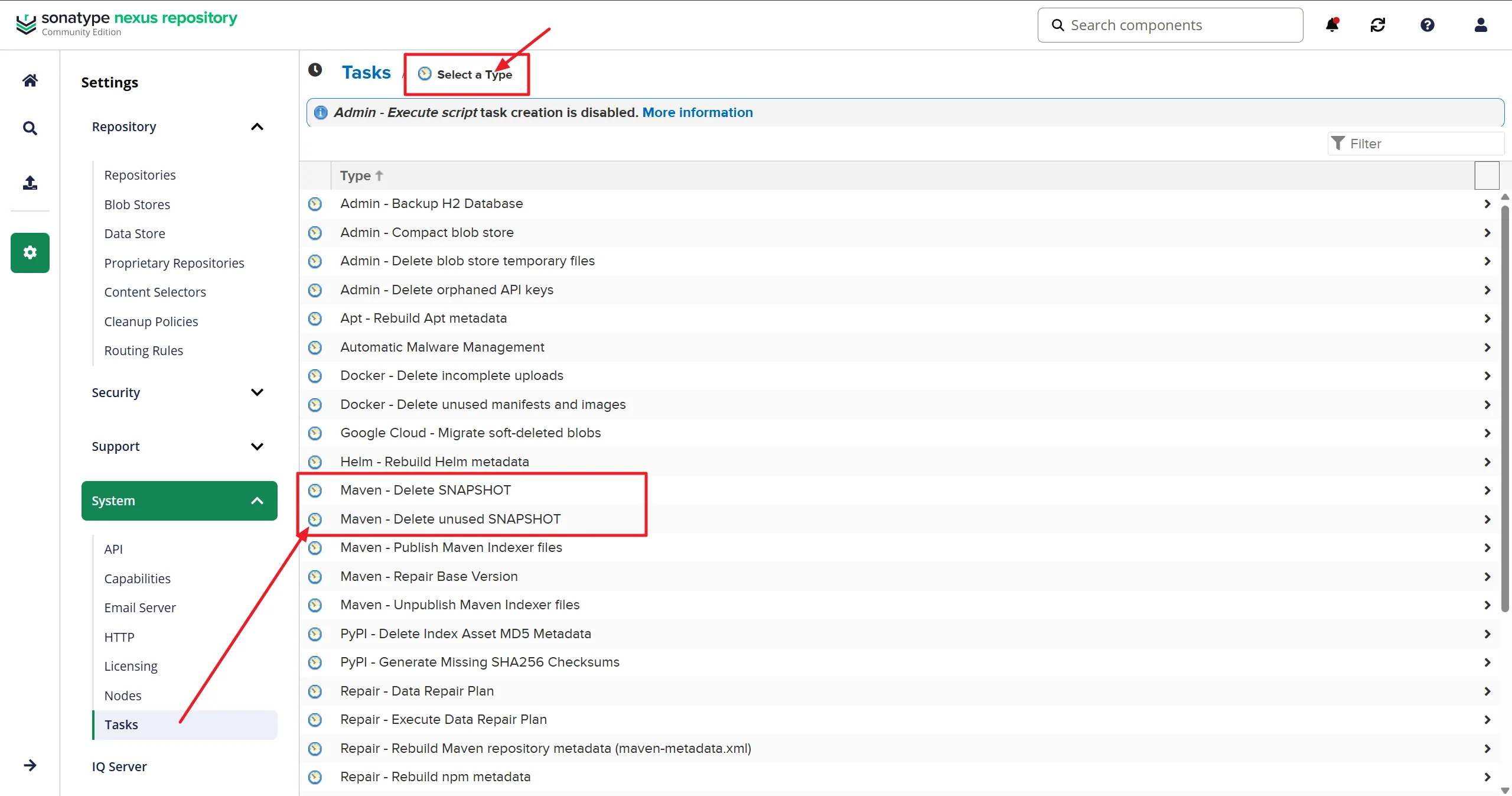
Task: Collapse the Repository settings section
Action: pyautogui.click(x=257, y=127)
